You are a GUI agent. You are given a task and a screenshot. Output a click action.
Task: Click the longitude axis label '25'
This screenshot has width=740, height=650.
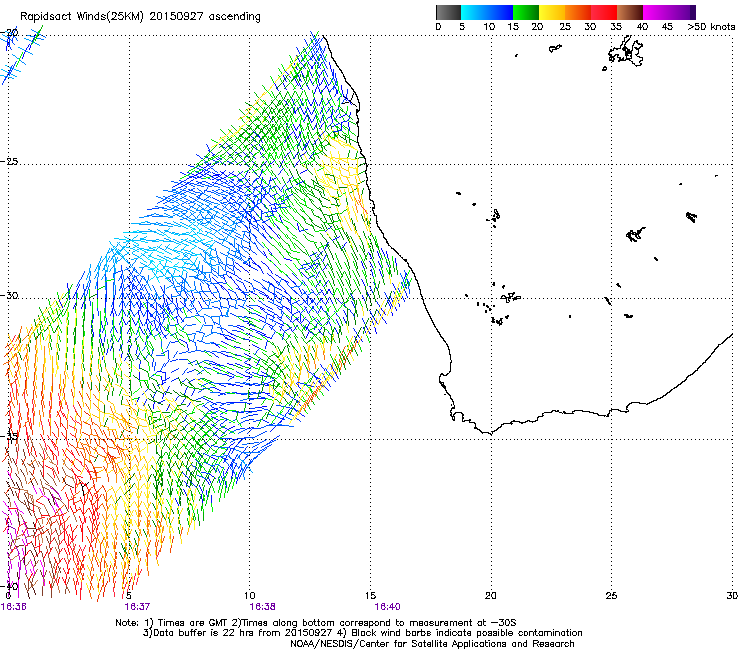[611, 595]
